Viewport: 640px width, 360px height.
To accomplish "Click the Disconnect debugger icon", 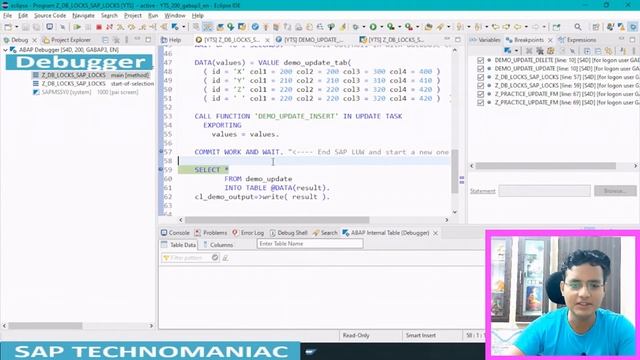I will (x=109, y=27).
